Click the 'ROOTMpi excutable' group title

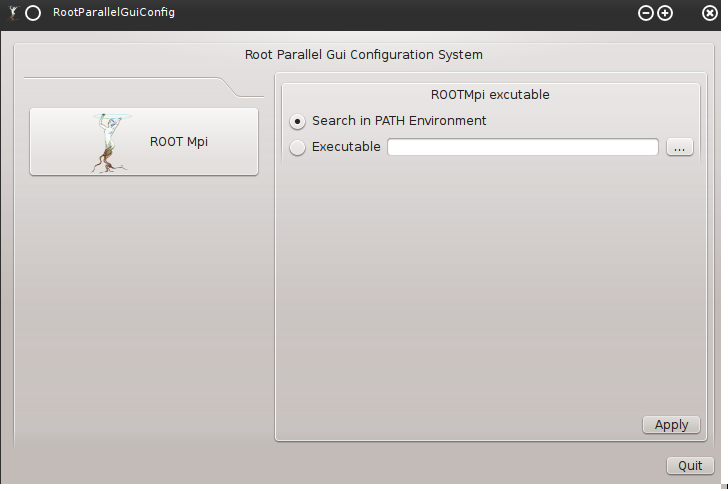point(490,95)
